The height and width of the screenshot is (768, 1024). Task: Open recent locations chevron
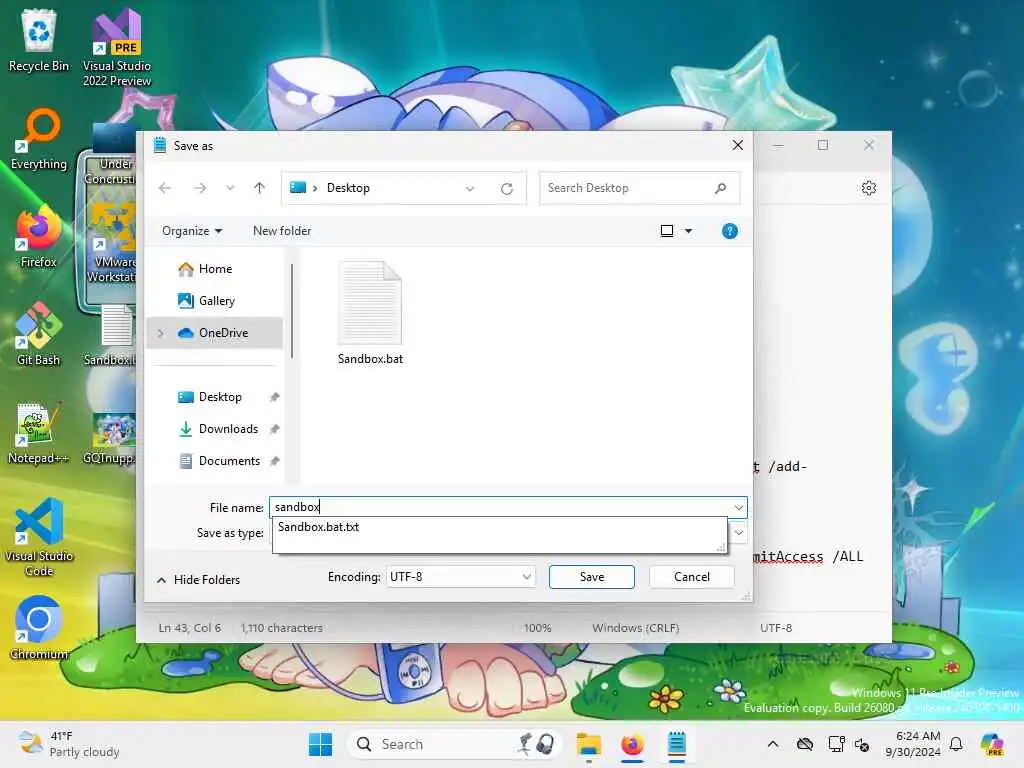coord(230,188)
